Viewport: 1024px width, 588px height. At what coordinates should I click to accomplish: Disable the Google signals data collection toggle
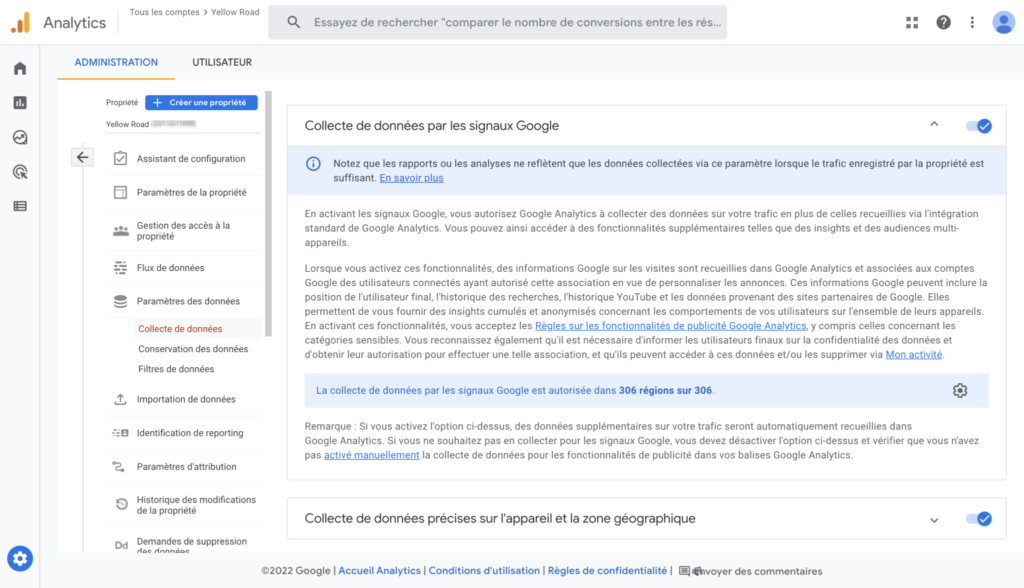tap(978, 126)
